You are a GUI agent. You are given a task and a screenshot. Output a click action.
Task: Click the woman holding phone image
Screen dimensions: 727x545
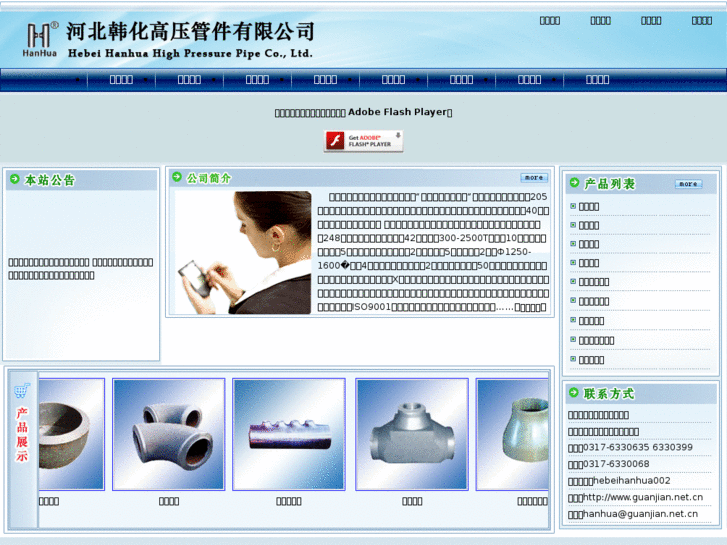[242, 253]
